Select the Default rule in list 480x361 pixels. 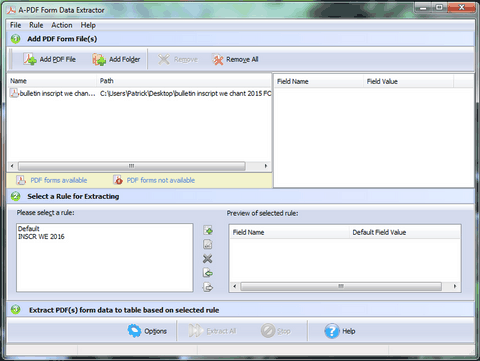point(29,229)
